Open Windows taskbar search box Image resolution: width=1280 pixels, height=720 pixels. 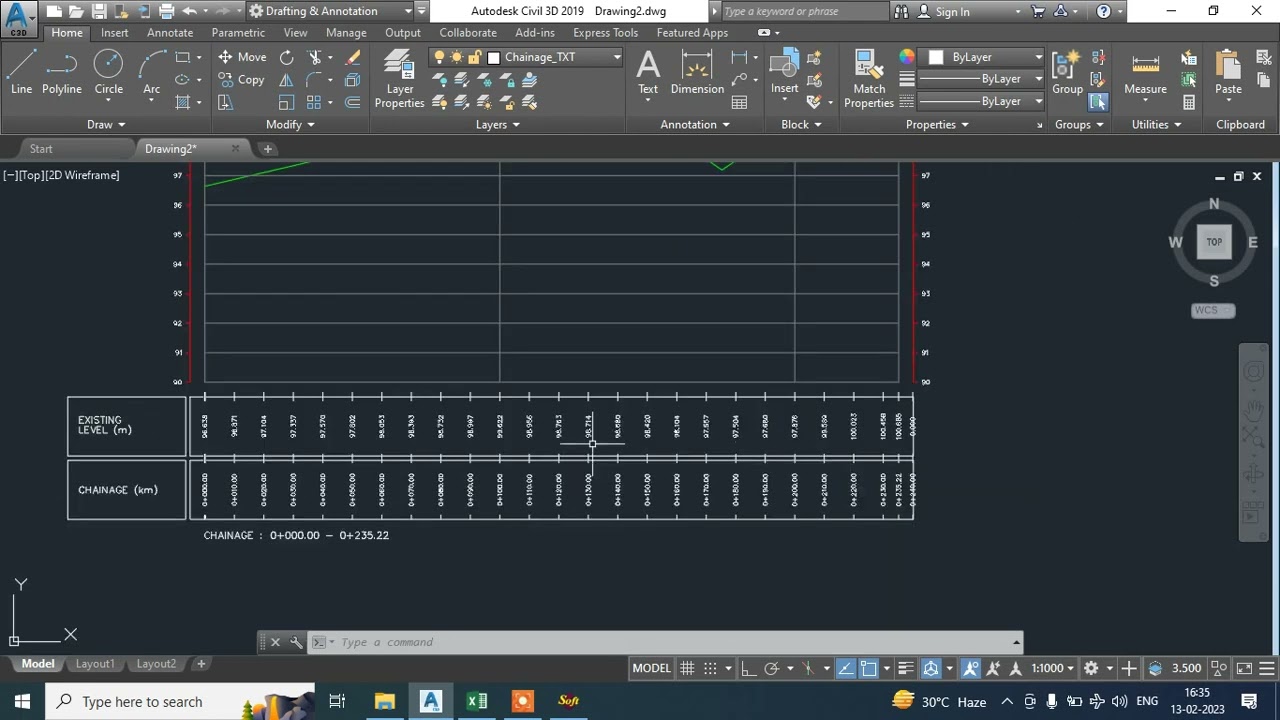(x=180, y=701)
